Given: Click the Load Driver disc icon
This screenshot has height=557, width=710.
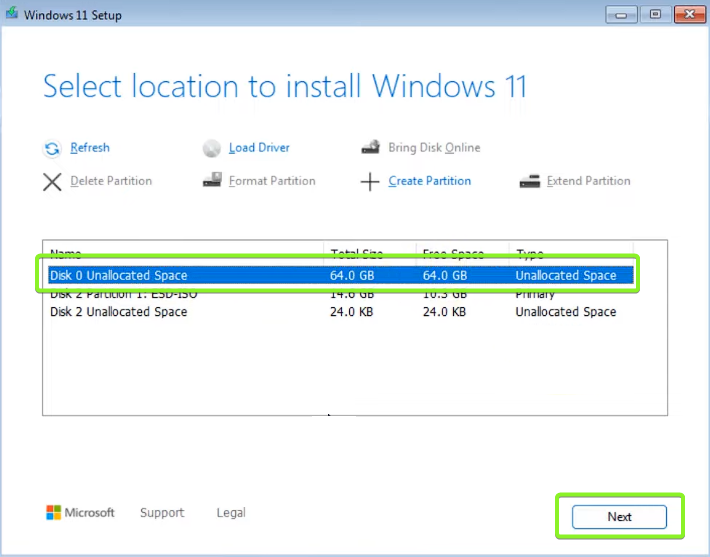Looking at the screenshot, I should [x=211, y=149].
